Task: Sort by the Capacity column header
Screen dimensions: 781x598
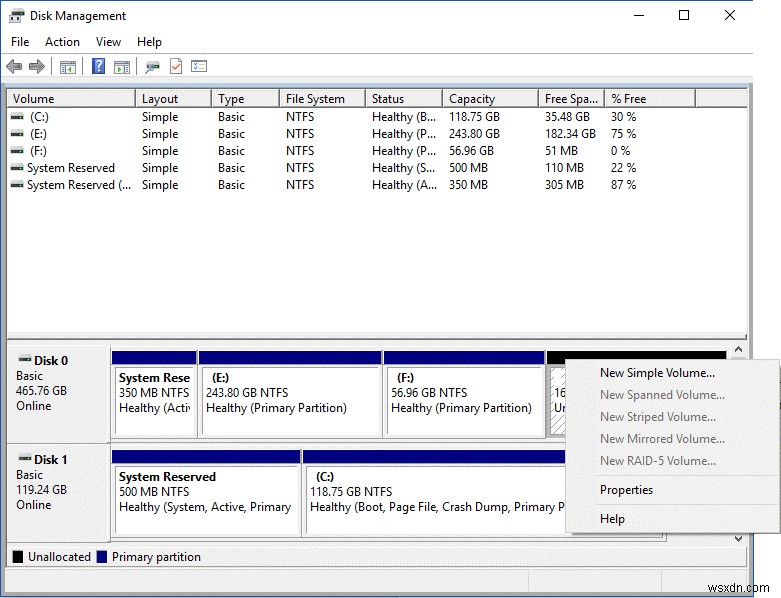Action: coord(491,99)
